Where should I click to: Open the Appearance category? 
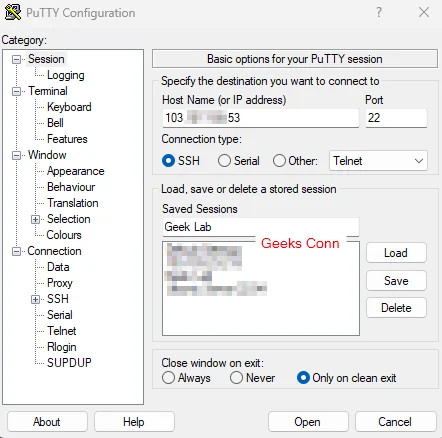coord(76,171)
